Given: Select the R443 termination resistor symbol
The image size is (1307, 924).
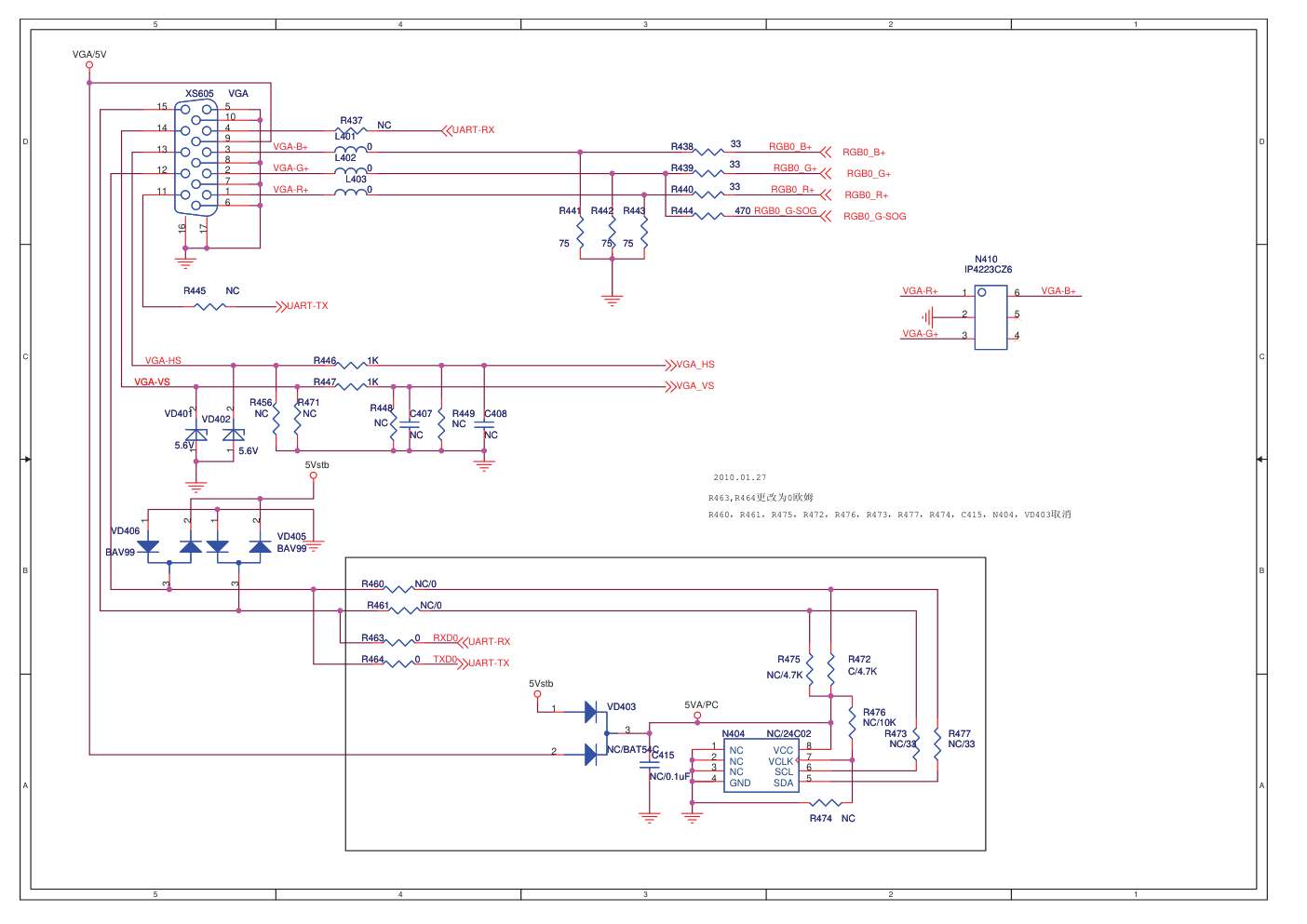Looking at the screenshot, I should 644,233.
